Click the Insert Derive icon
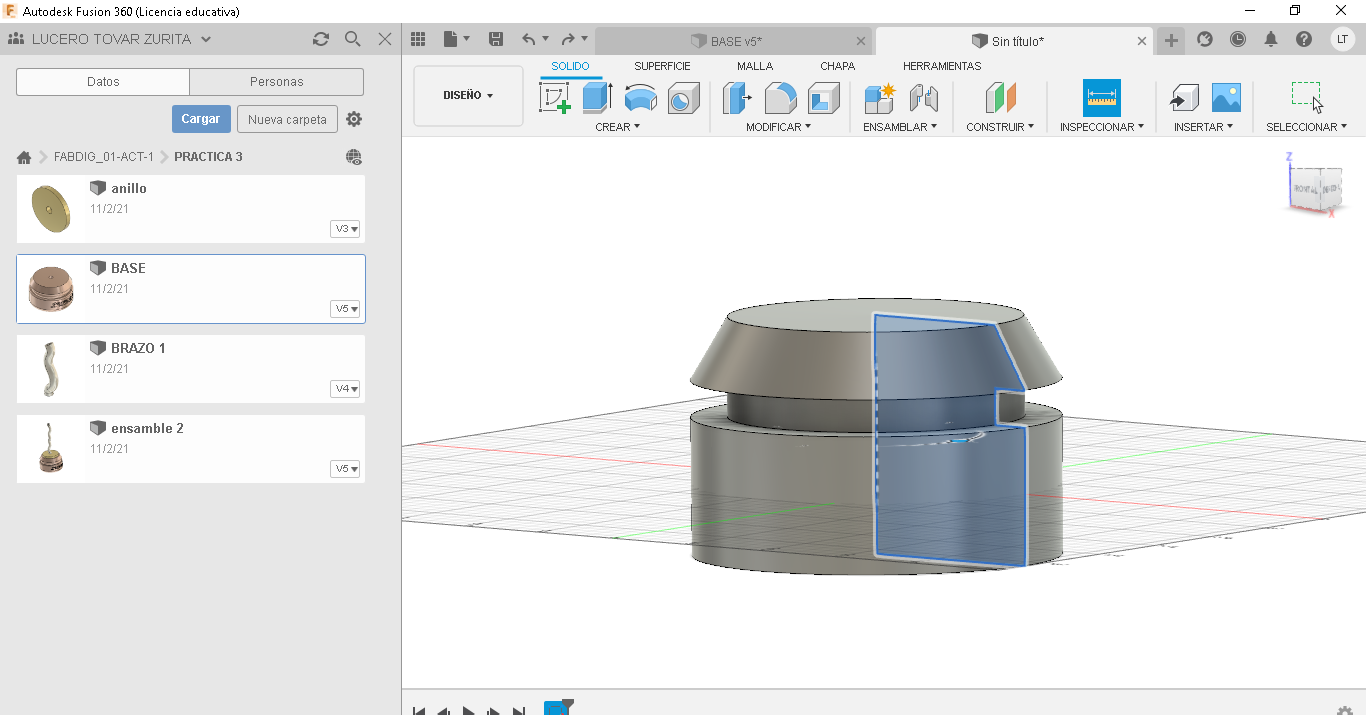The image size is (1366, 715). pyautogui.click(x=1184, y=98)
